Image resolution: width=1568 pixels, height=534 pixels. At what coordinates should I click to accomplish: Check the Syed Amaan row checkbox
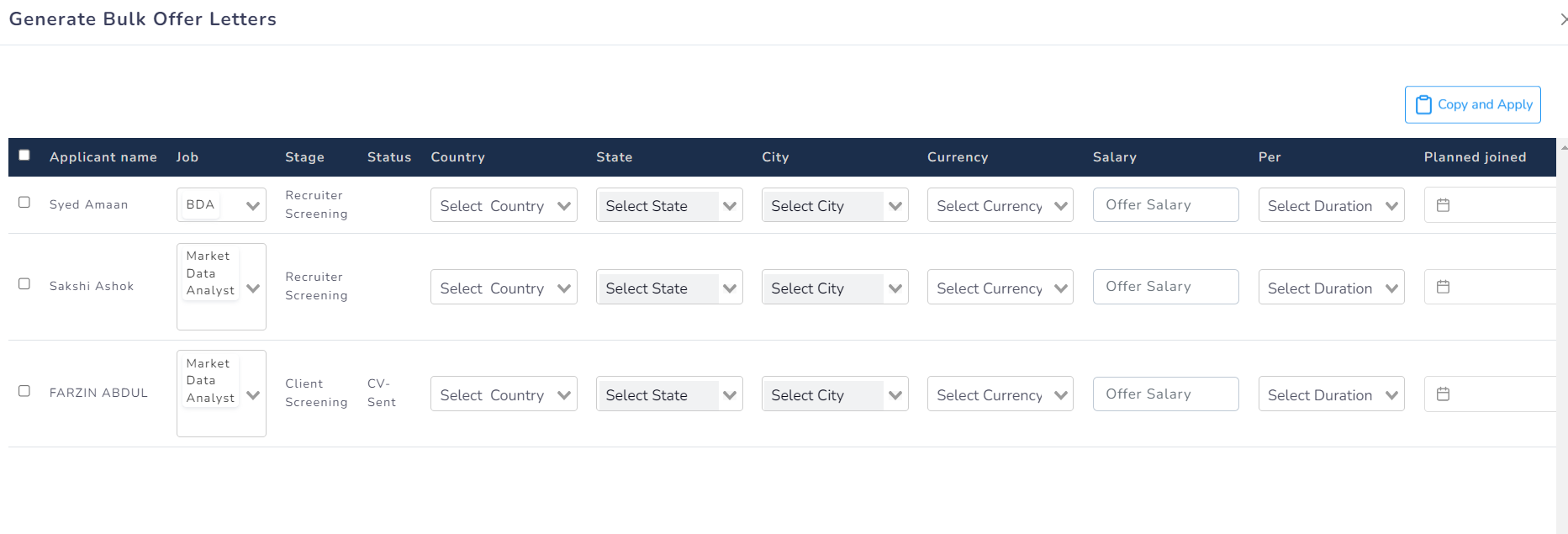coord(24,203)
